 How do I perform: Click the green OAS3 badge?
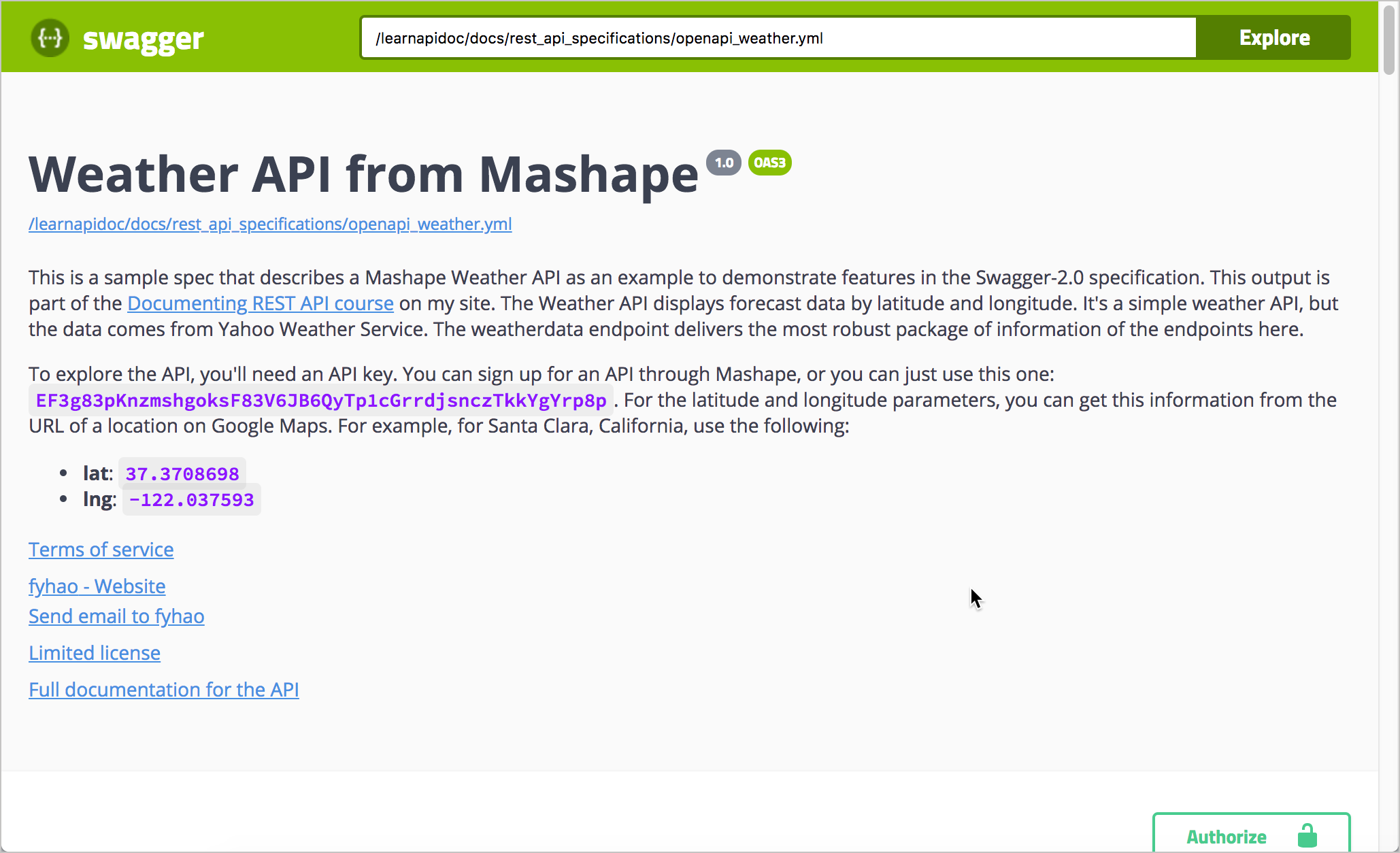tap(769, 163)
